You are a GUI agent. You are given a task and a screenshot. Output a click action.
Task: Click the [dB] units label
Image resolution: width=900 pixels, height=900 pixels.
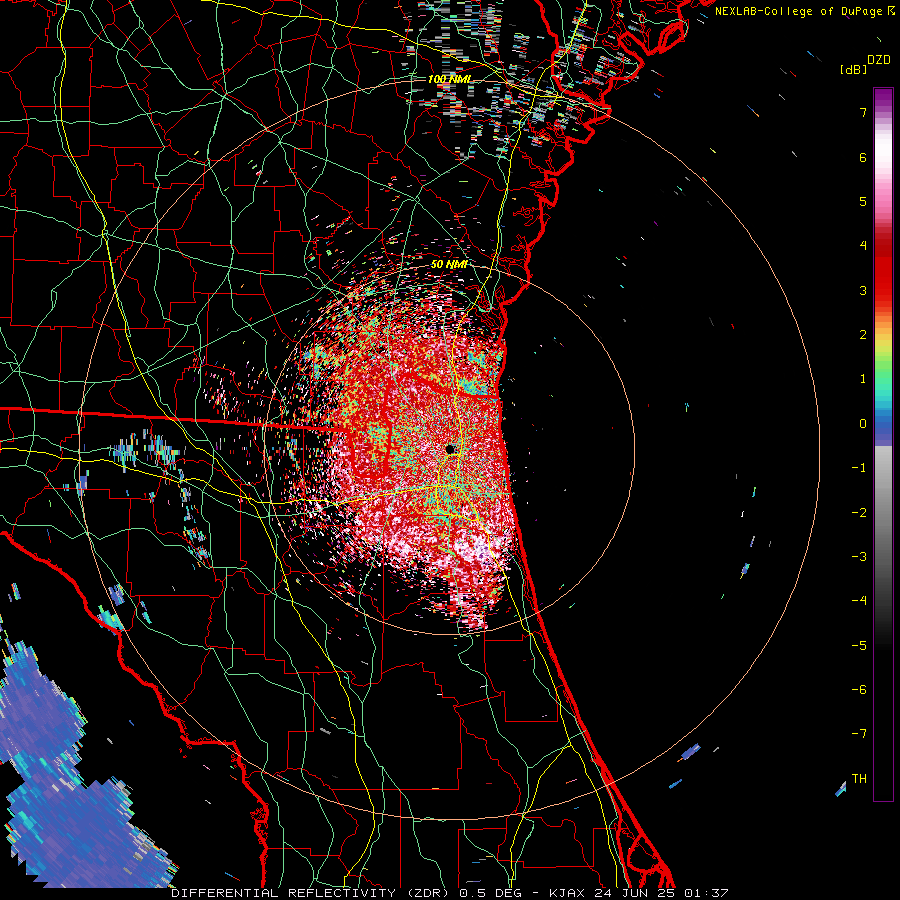(853, 69)
